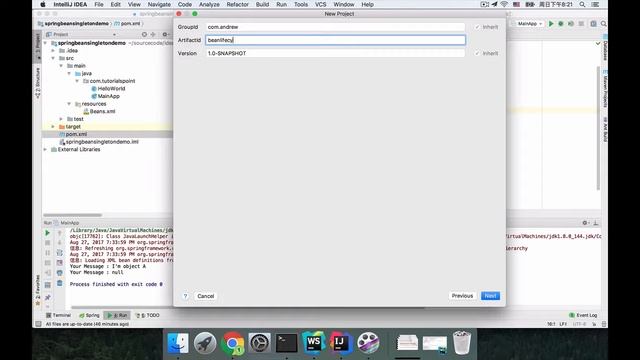Switch to the Terminal tool window tab

click(x=58, y=315)
